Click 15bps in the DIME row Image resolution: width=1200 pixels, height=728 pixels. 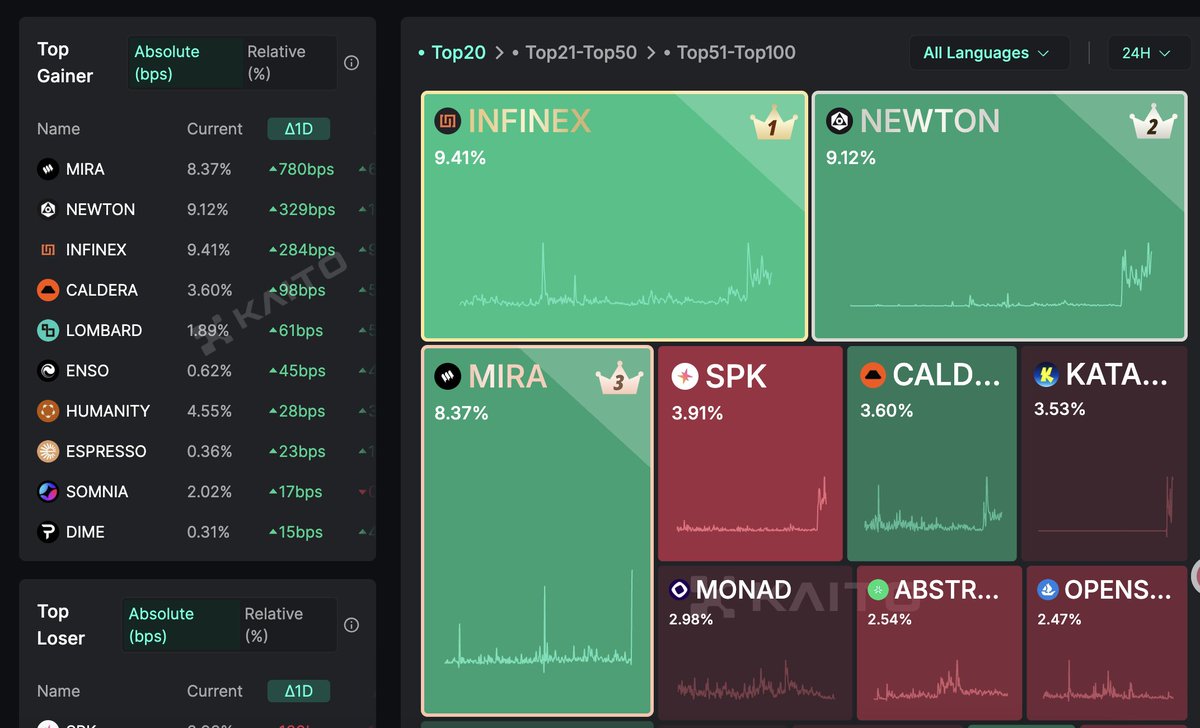(x=296, y=532)
